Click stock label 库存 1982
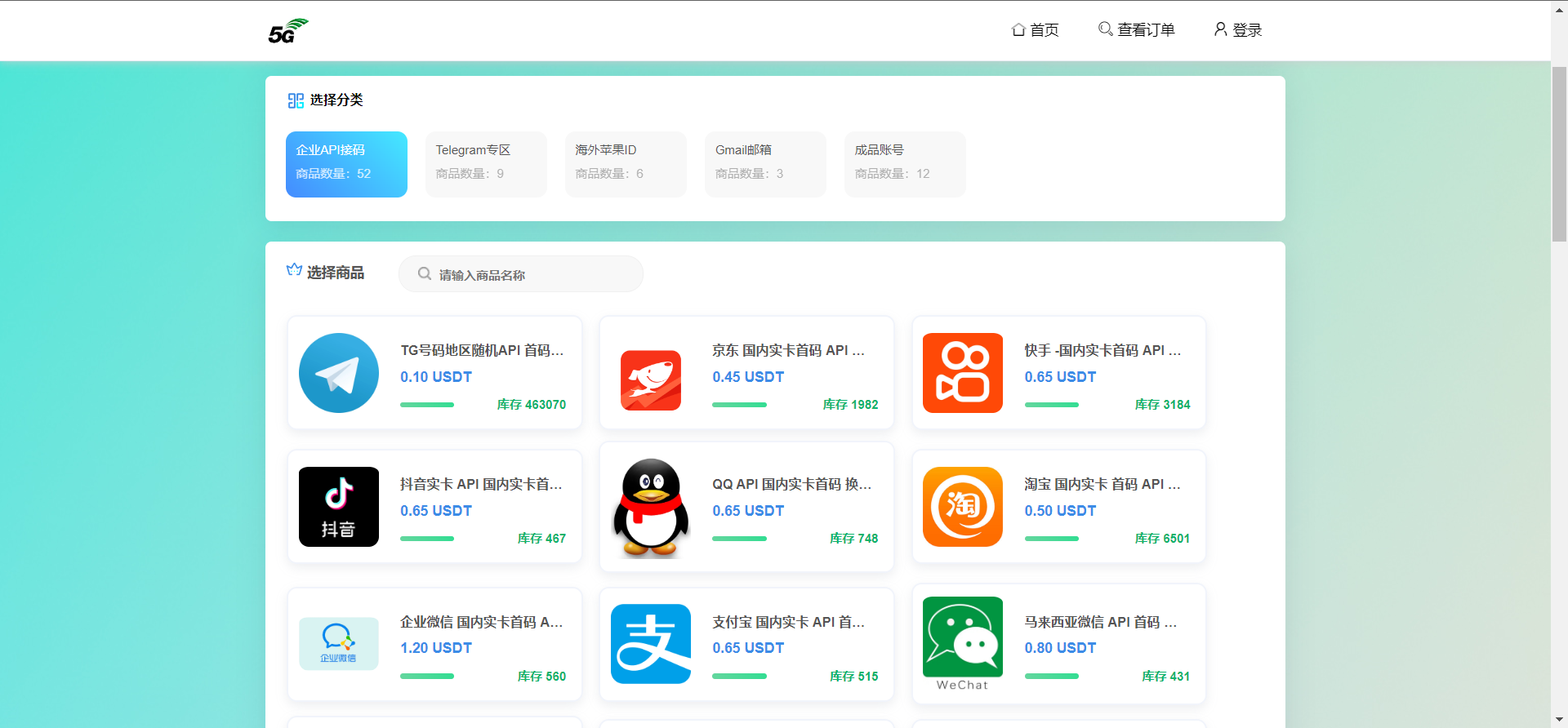1568x728 pixels. pyautogui.click(x=850, y=405)
